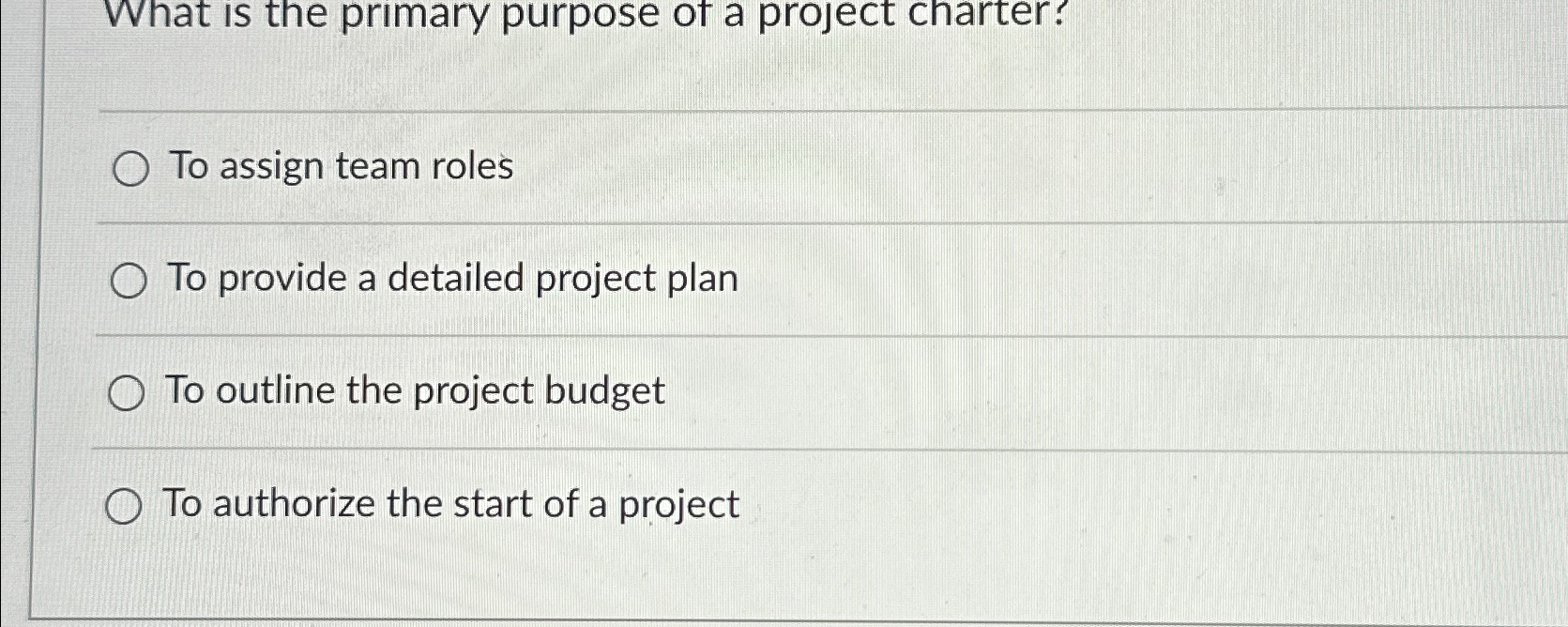Click the divider above the budget option

751,335
